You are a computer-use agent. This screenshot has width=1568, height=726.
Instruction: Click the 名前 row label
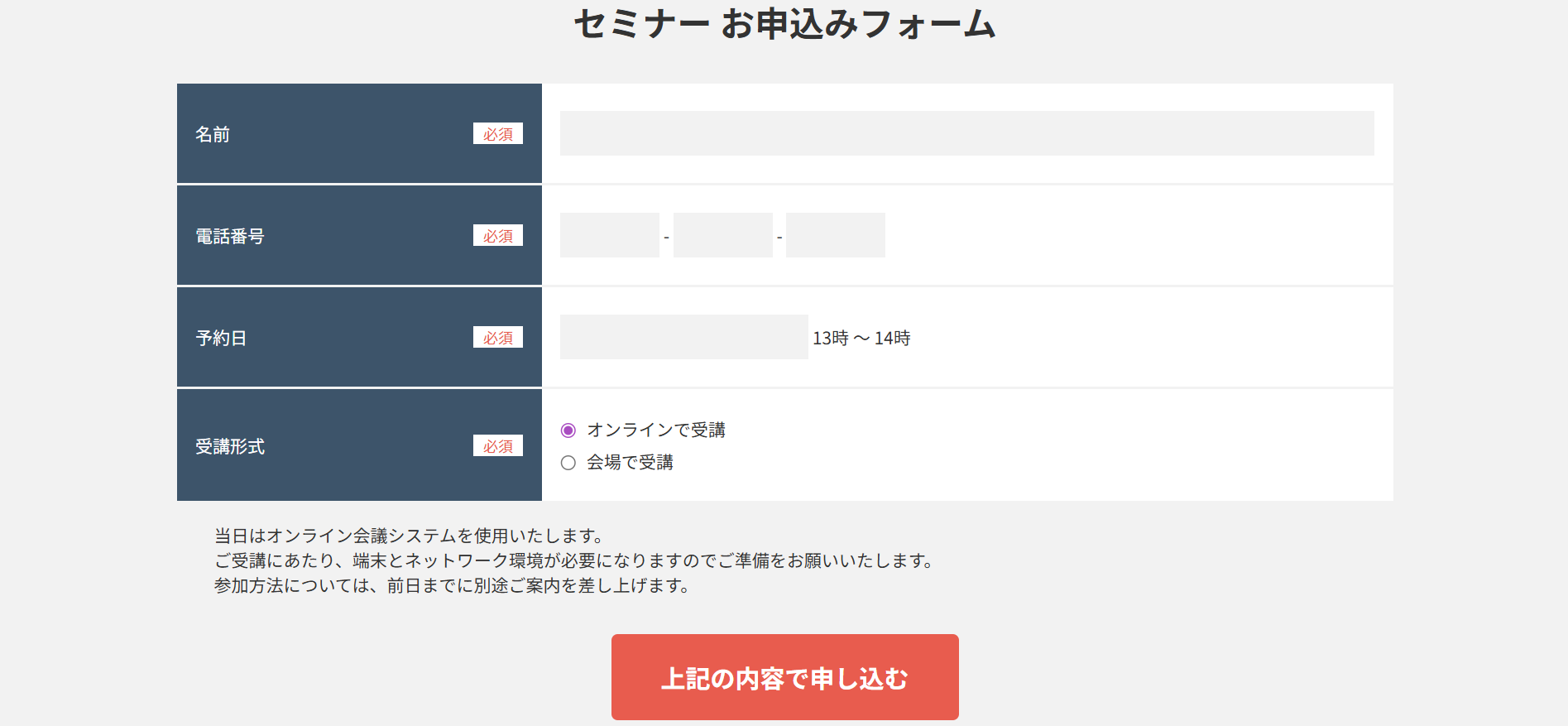[213, 134]
